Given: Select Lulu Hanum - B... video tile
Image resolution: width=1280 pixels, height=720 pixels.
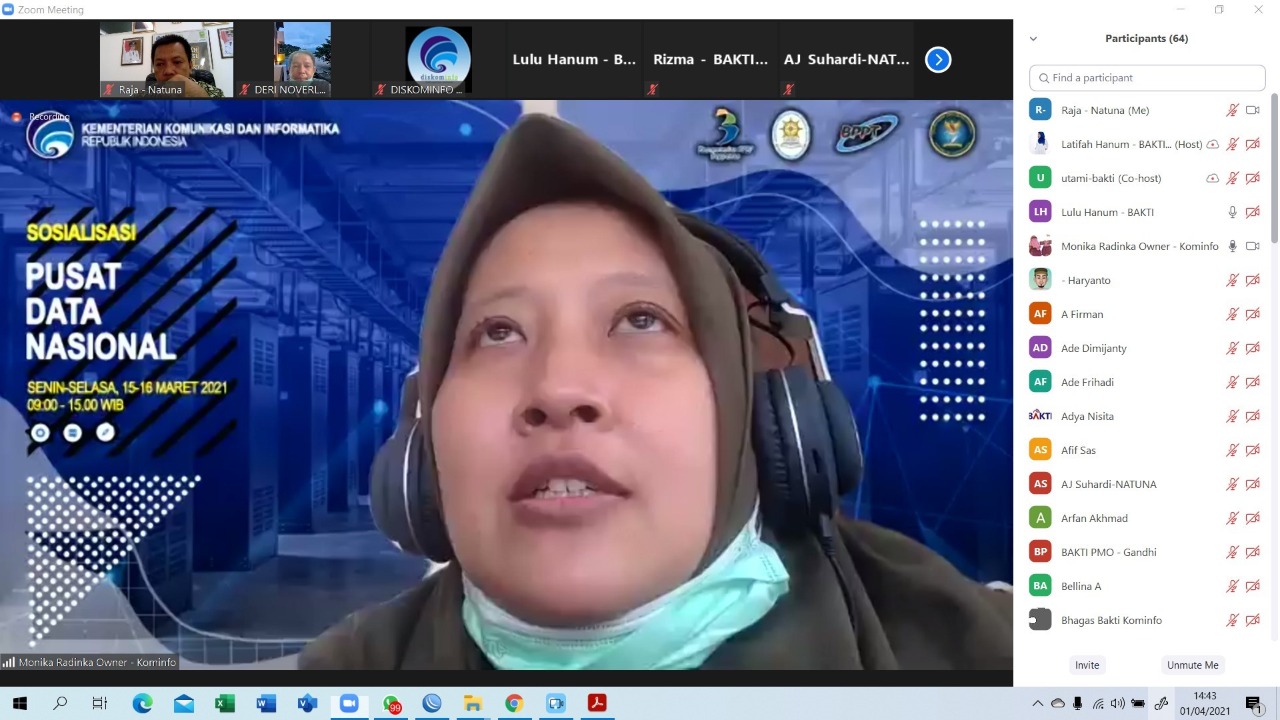Looking at the screenshot, I should (574, 60).
